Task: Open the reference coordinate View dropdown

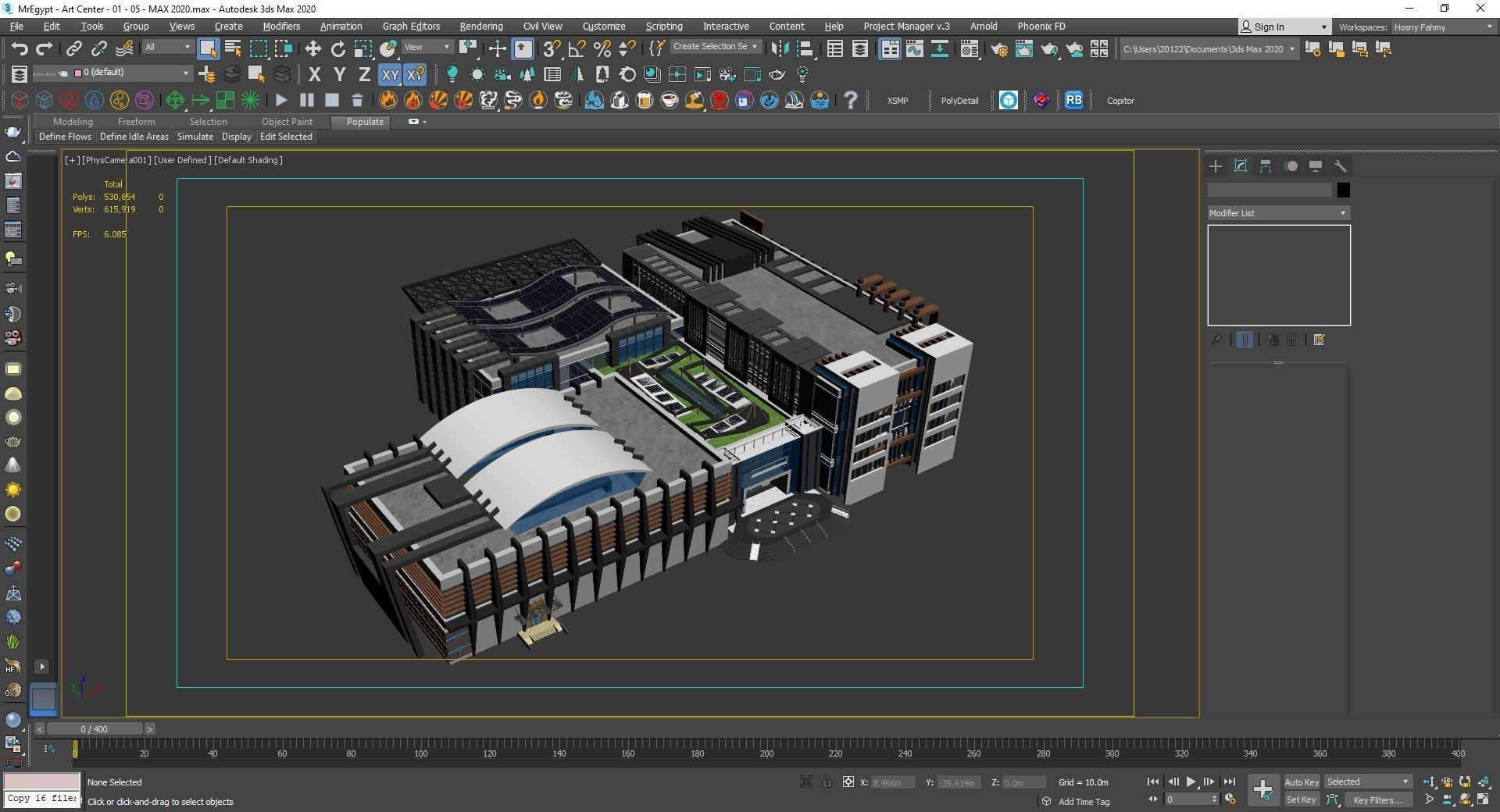Action: (427, 47)
